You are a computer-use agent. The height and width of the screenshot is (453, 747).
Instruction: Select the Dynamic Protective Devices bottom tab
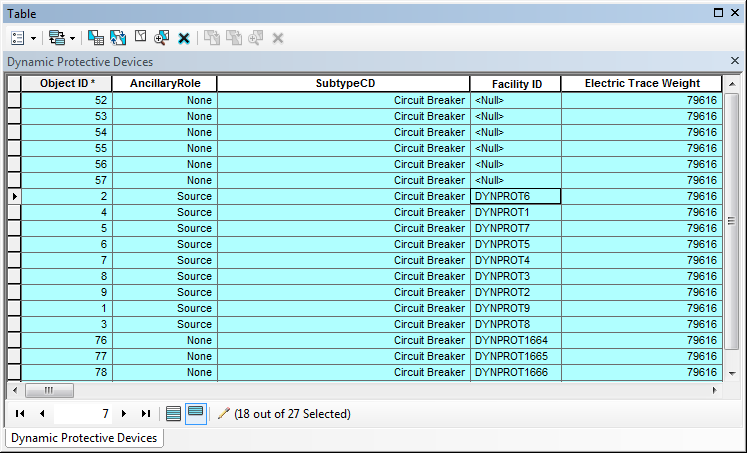84,438
